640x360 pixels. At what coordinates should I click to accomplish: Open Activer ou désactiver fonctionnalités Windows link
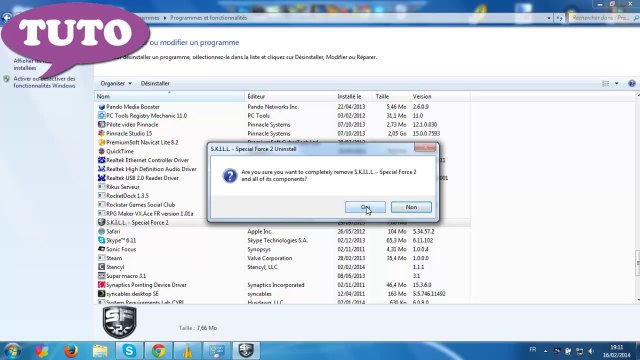[44, 82]
